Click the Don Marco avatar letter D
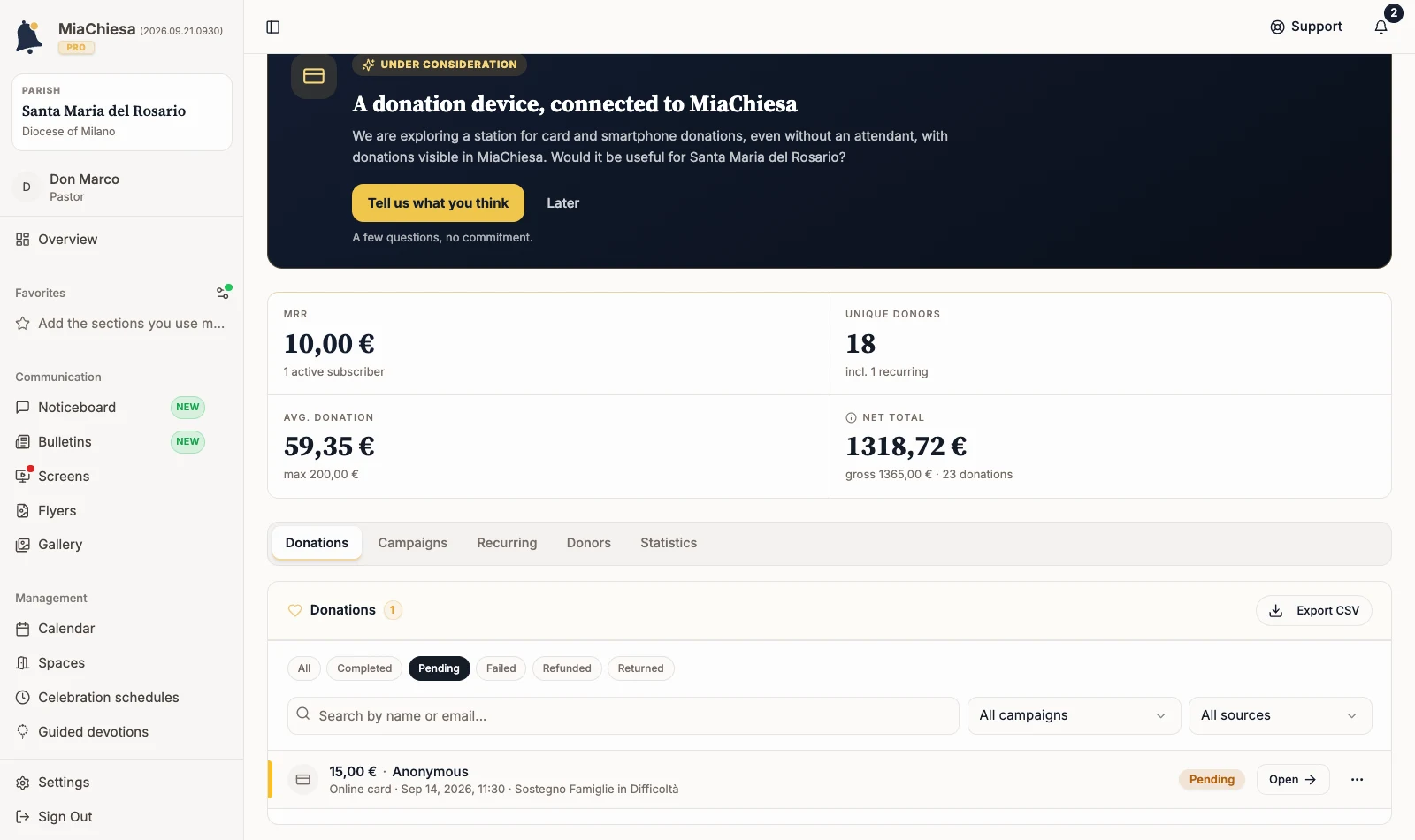1415x840 pixels. pos(27,187)
